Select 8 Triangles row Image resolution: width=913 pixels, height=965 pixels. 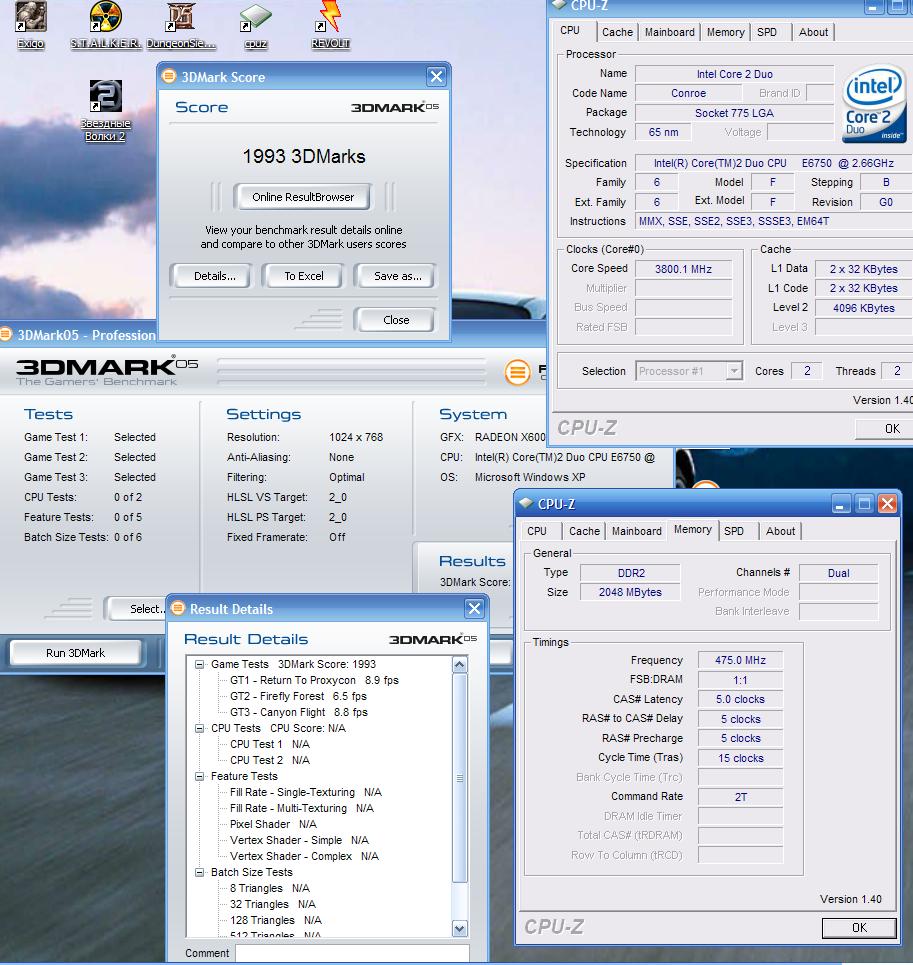click(x=269, y=888)
